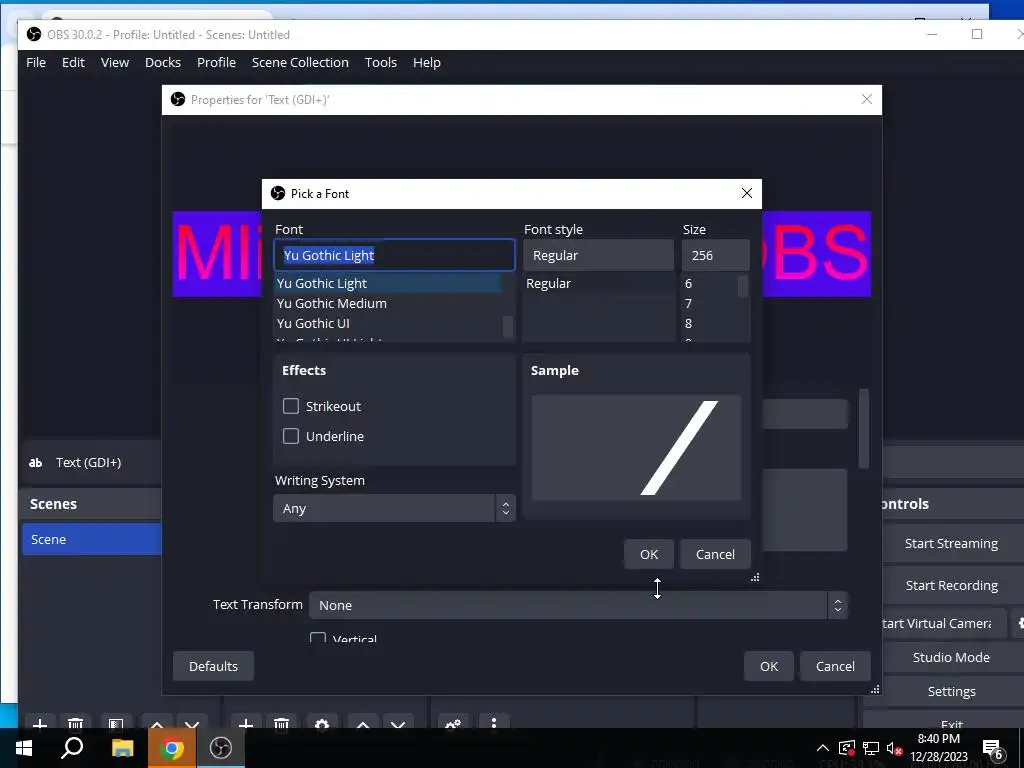Reset properties with Defaults button
The width and height of the screenshot is (1024, 768).
tap(213, 666)
